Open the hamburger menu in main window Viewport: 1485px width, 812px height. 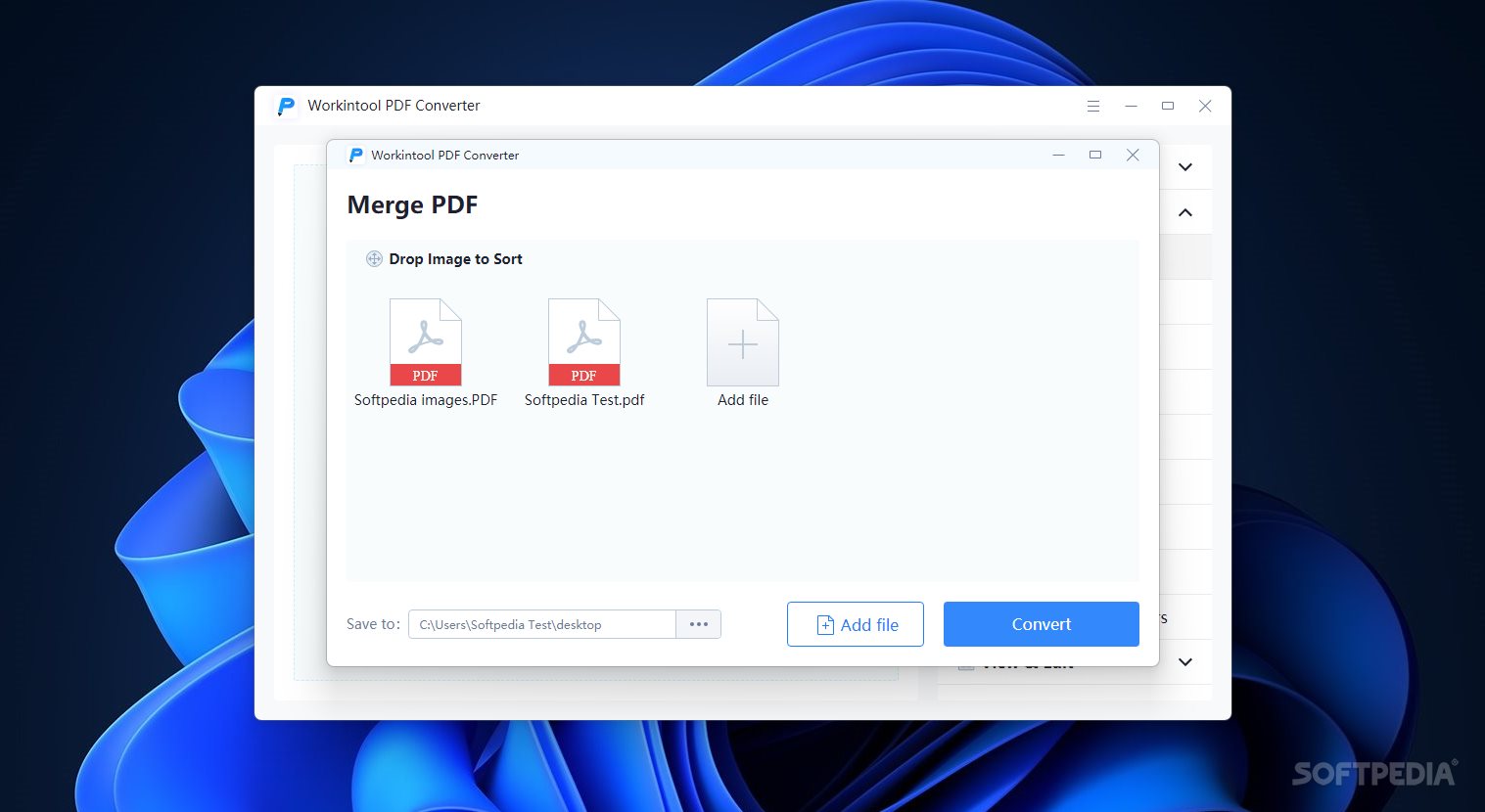coord(1093,106)
